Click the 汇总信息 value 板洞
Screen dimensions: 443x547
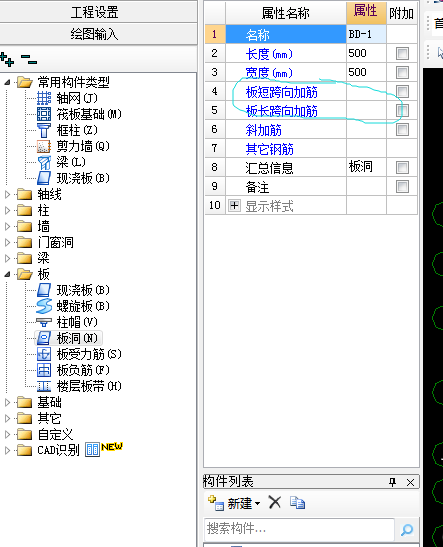366,167
